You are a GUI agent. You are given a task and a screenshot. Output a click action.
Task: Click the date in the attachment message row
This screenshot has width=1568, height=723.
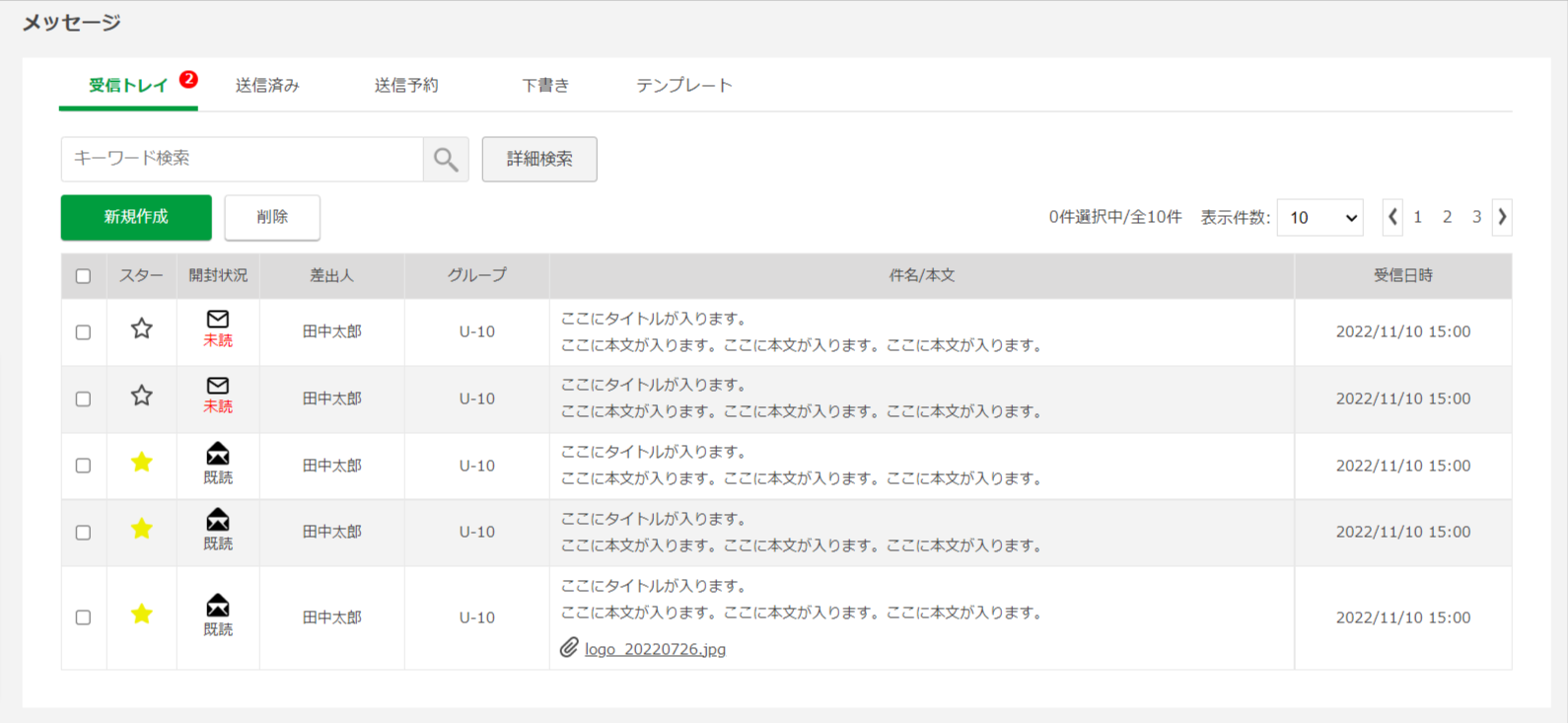tap(1403, 617)
